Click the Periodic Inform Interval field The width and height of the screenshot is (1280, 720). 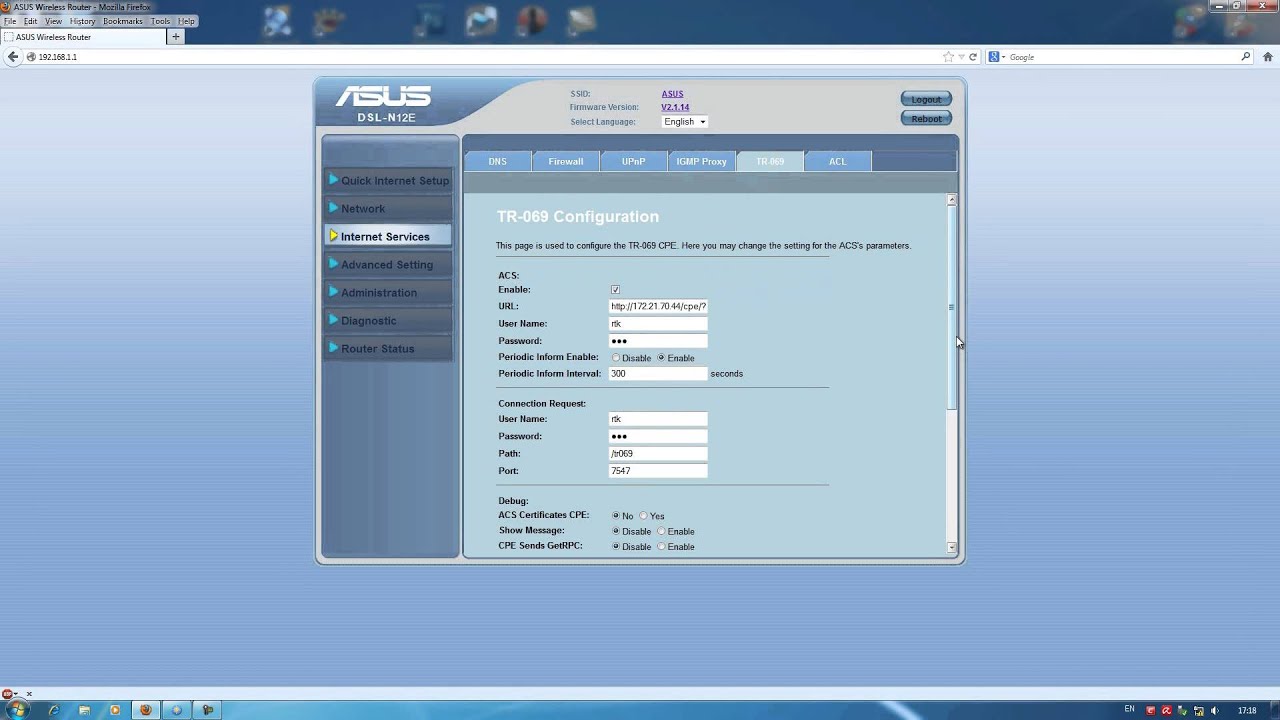[x=658, y=374]
